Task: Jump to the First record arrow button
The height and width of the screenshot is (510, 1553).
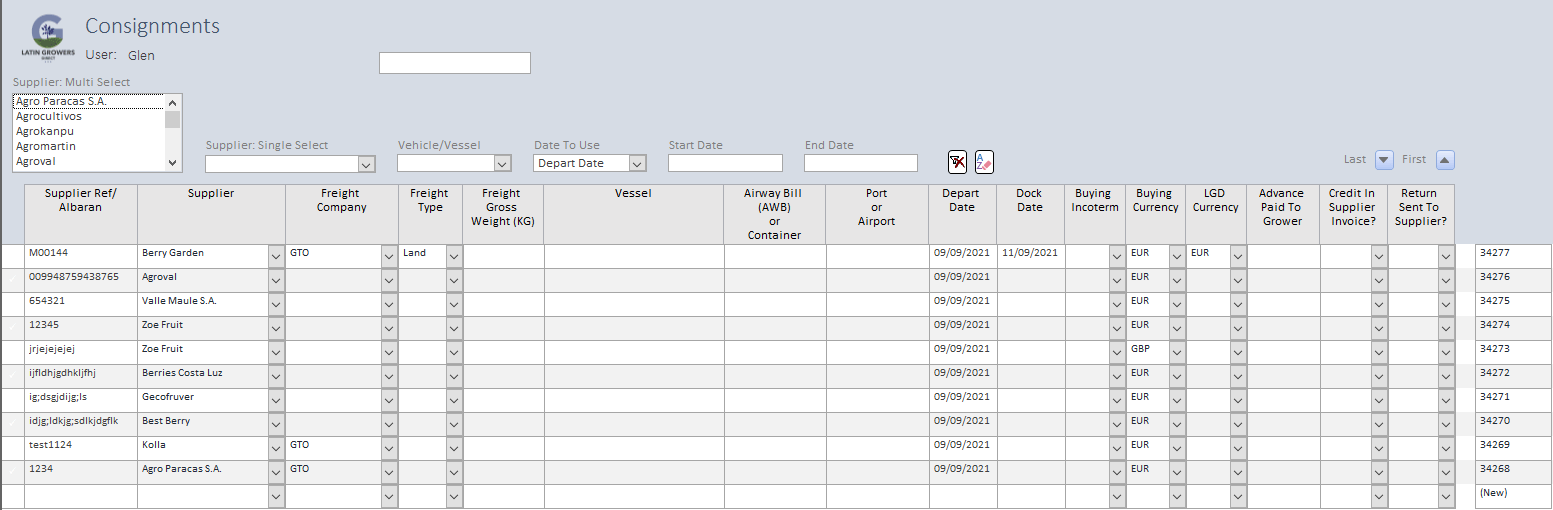Action: (x=1445, y=159)
